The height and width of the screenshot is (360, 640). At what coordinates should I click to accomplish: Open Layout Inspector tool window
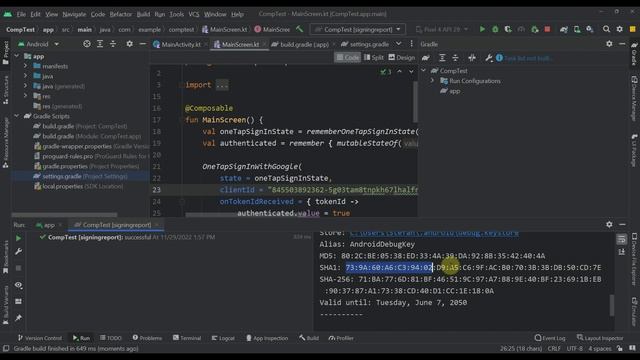[600, 338]
